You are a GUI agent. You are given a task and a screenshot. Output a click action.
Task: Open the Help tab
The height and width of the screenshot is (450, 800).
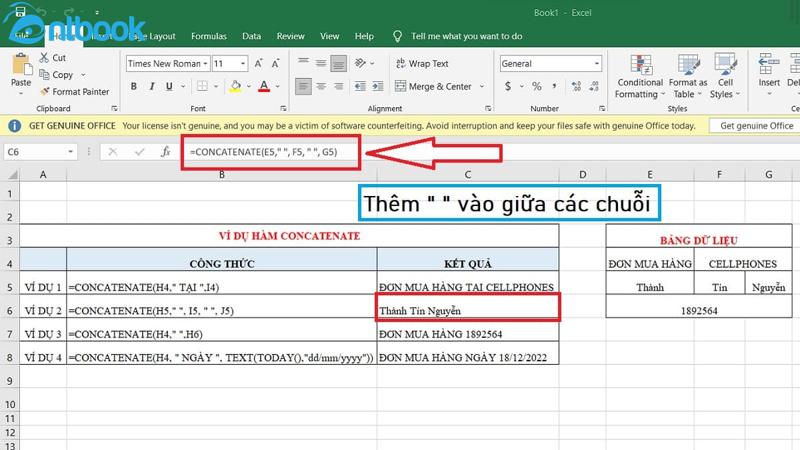pos(364,36)
